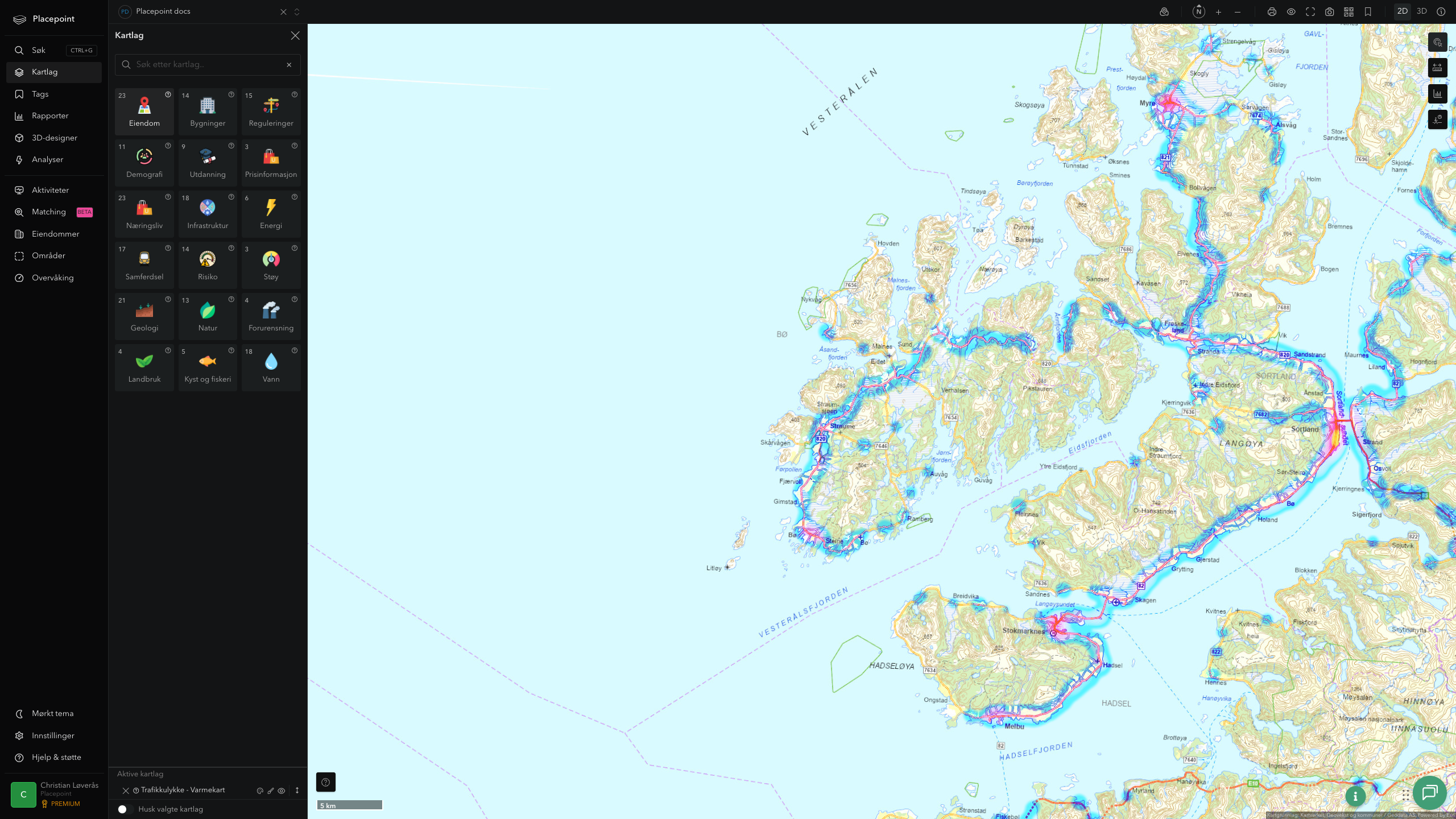Open Analyser in the sidebar

tap(54, 160)
